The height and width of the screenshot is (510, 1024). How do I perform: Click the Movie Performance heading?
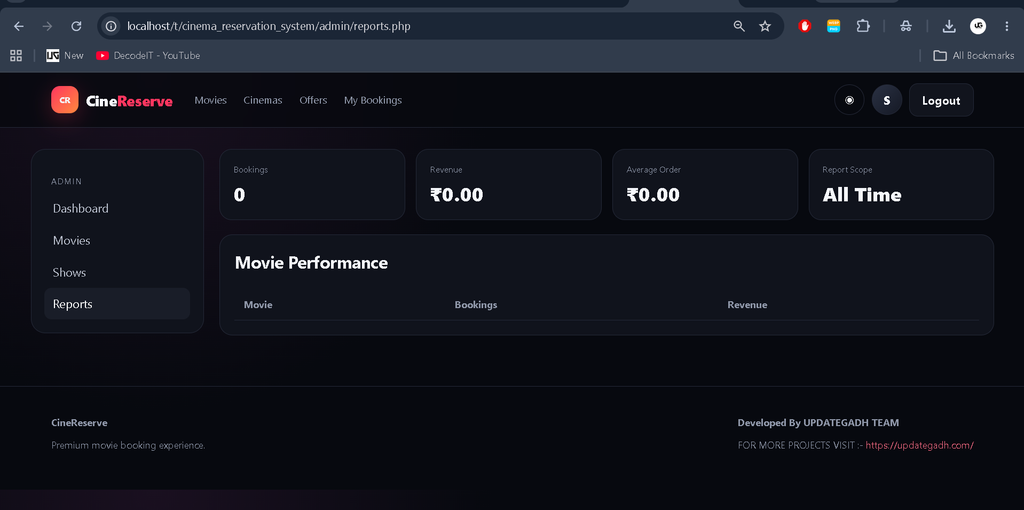coord(311,263)
